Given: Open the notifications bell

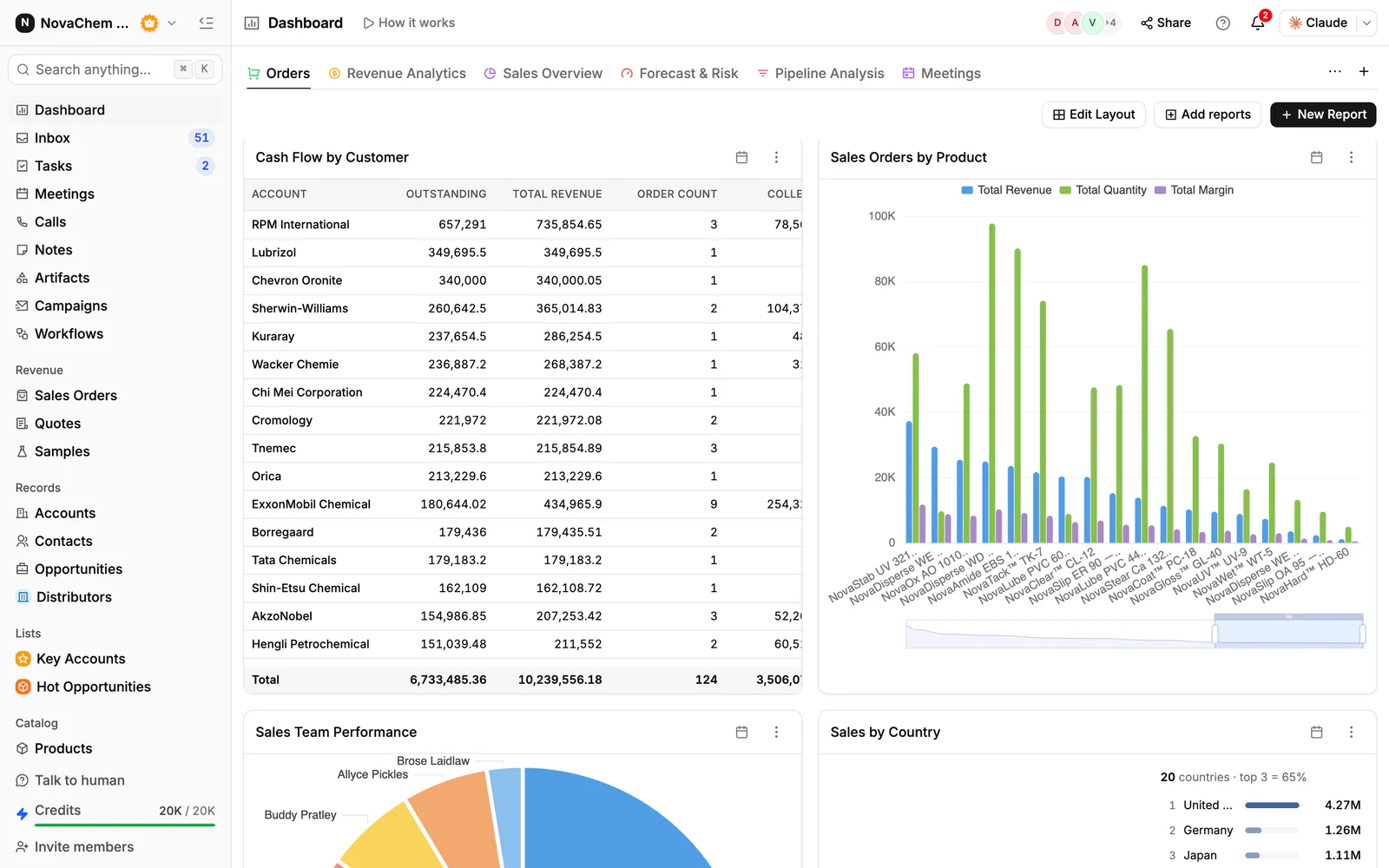Looking at the screenshot, I should 1258,23.
